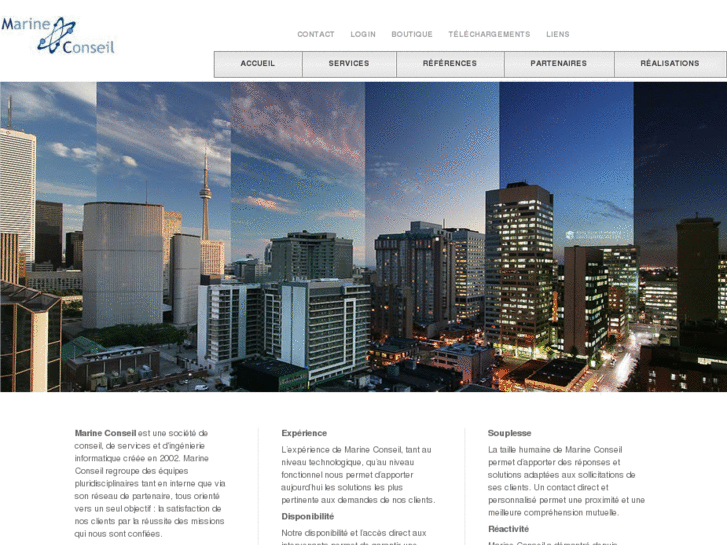The height and width of the screenshot is (545, 727).
Task: Open the TÉLÉCHARGEMENTS page
Action: point(489,34)
